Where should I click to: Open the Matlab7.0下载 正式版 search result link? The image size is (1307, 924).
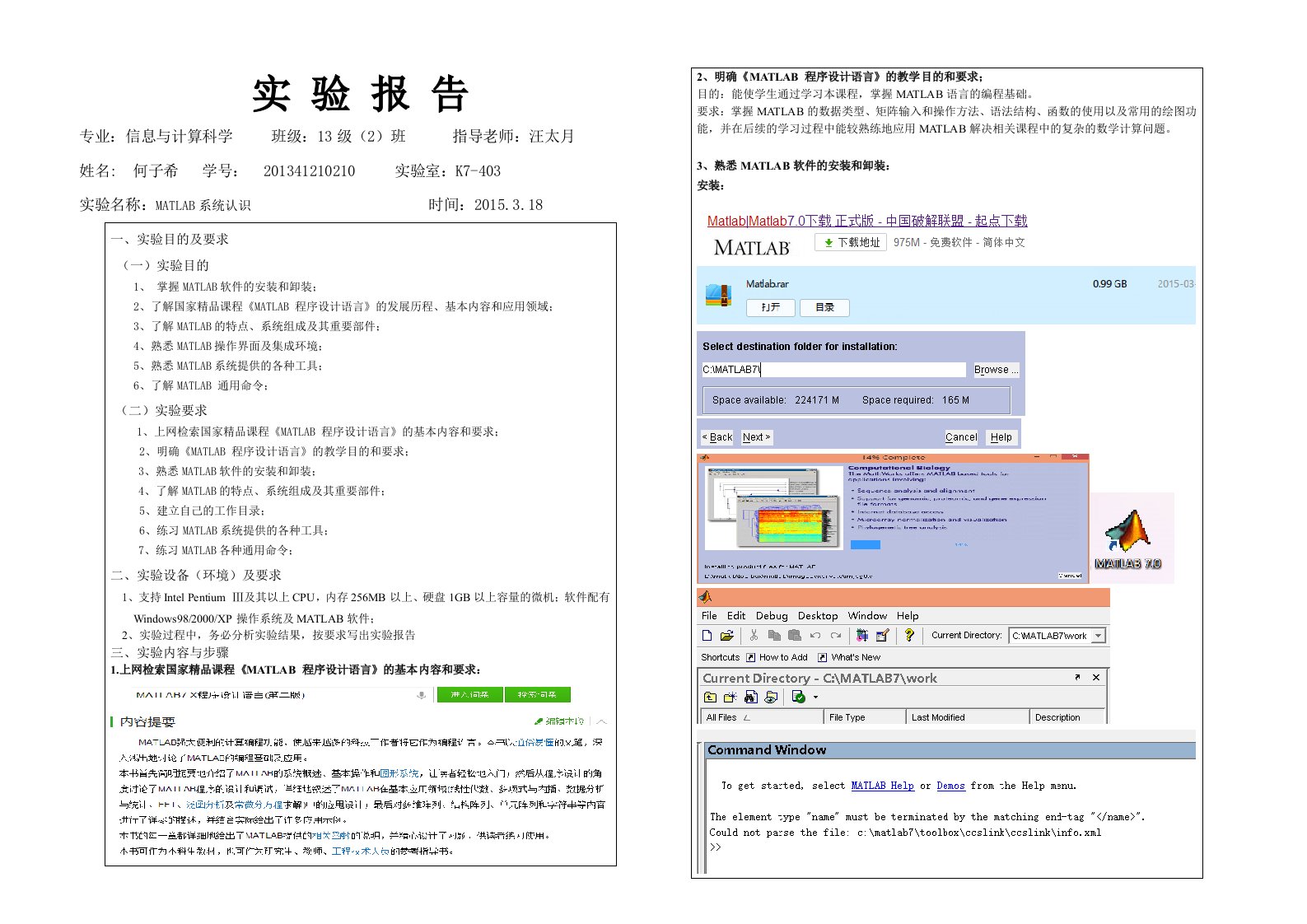867,221
